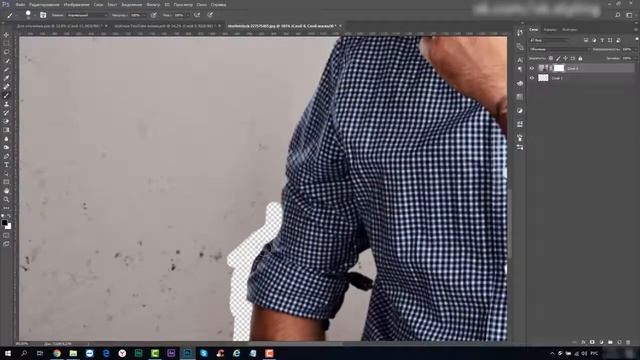This screenshot has width=640, height=360.
Task: Hide the top masked layer
Action: point(532,69)
